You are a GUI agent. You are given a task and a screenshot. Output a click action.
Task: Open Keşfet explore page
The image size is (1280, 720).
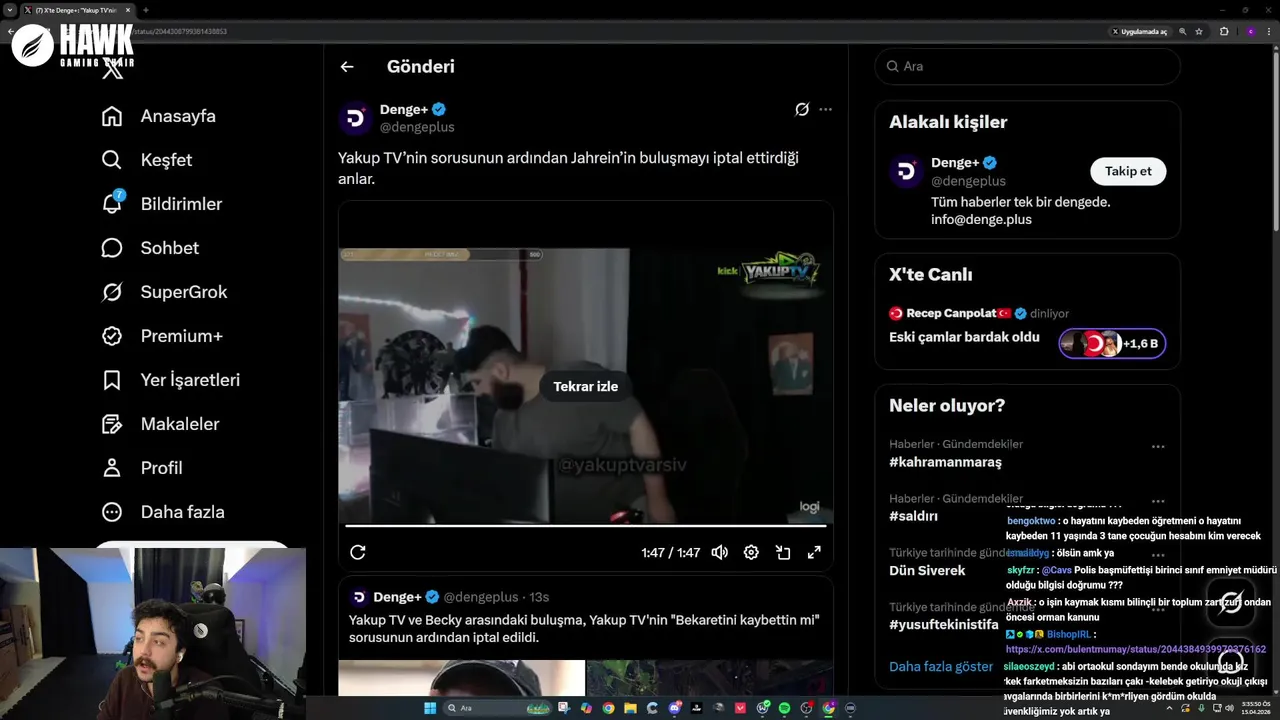tap(146, 160)
